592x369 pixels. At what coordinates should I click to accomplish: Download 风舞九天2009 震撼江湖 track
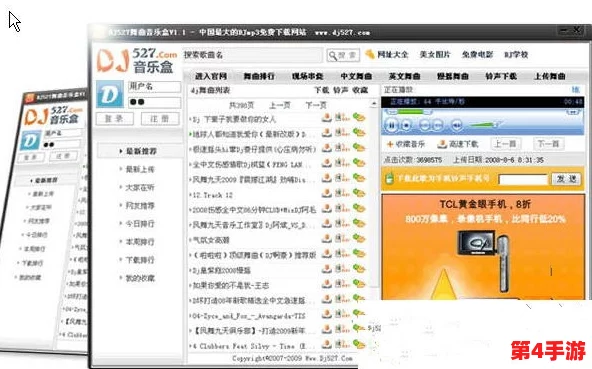pos(327,178)
